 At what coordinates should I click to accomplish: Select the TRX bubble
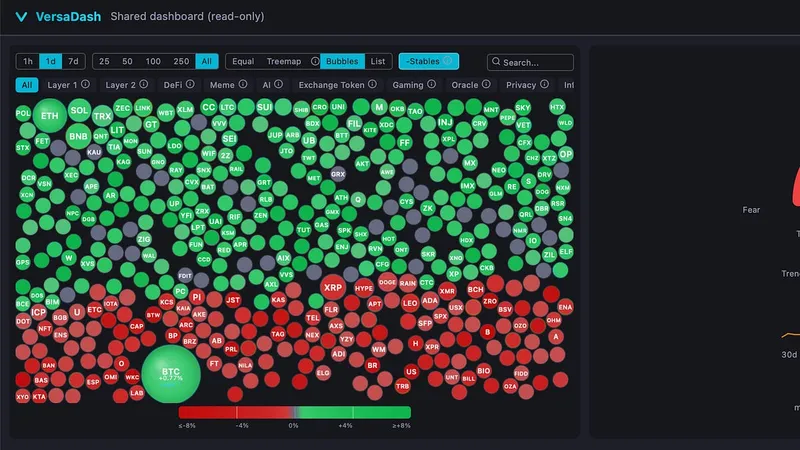pos(102,116)
